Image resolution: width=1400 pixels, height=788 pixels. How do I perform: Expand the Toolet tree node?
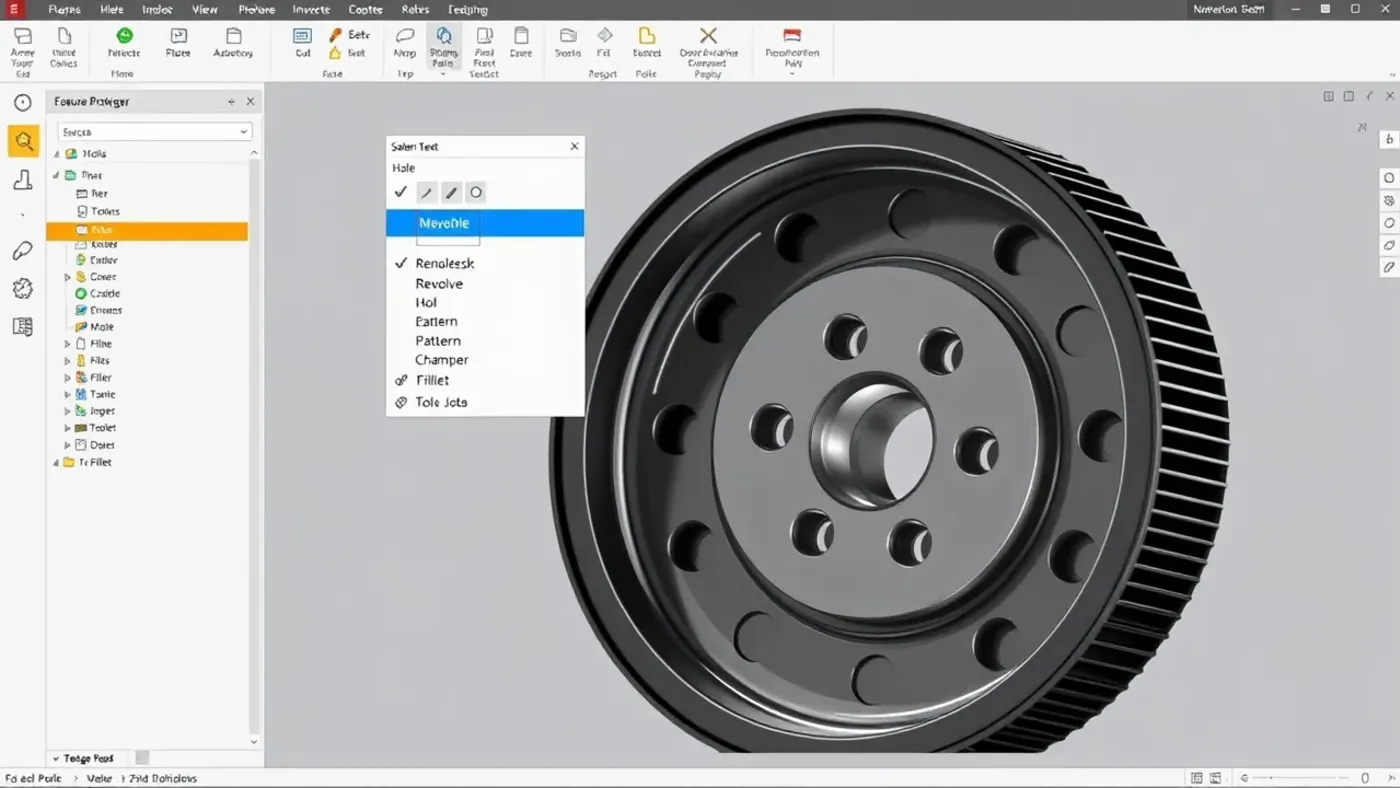coord(68,428)
